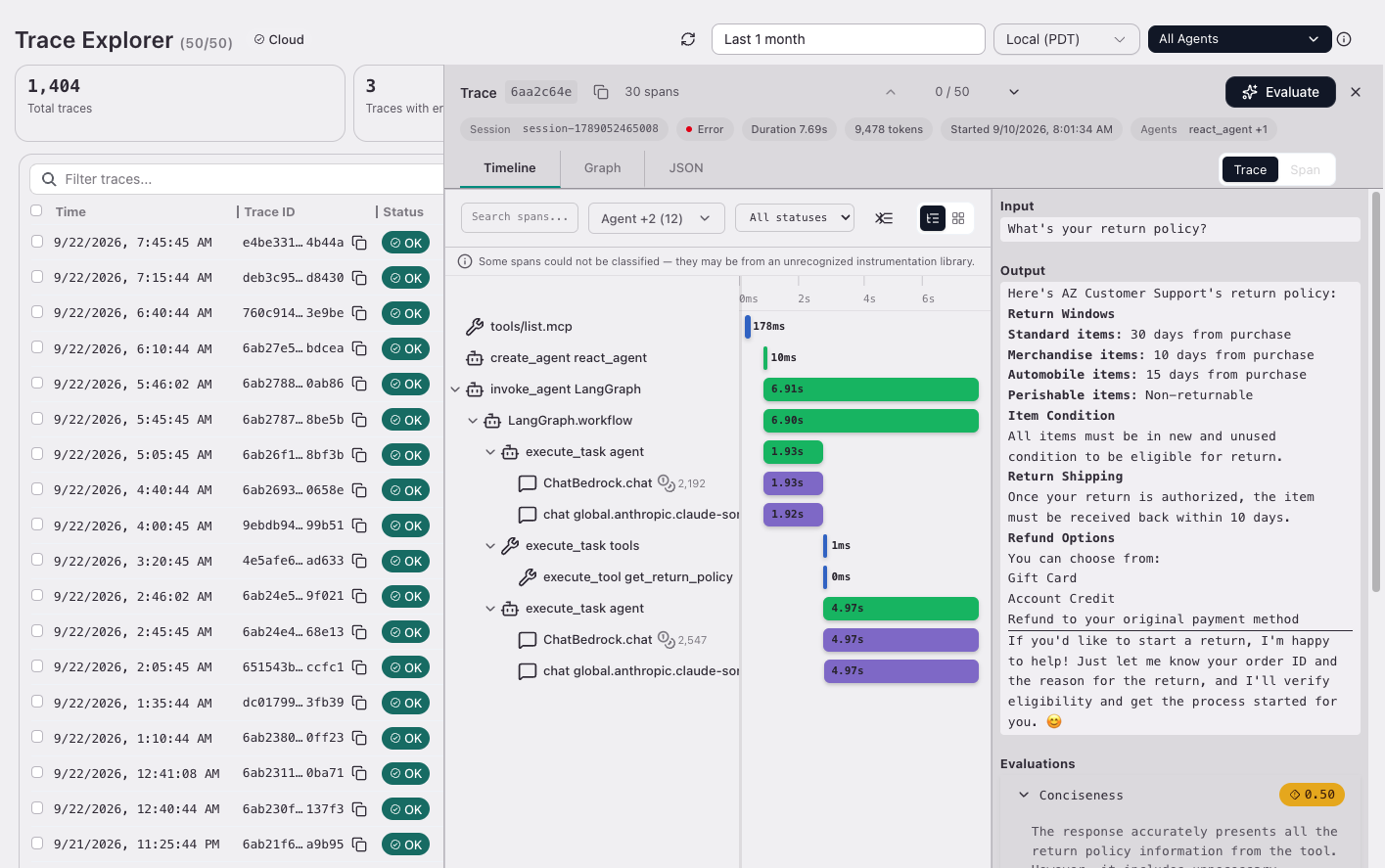1385x868 pixels.
Task: Click the Agents react_agent +1 badge
Action: (1204, 129)
